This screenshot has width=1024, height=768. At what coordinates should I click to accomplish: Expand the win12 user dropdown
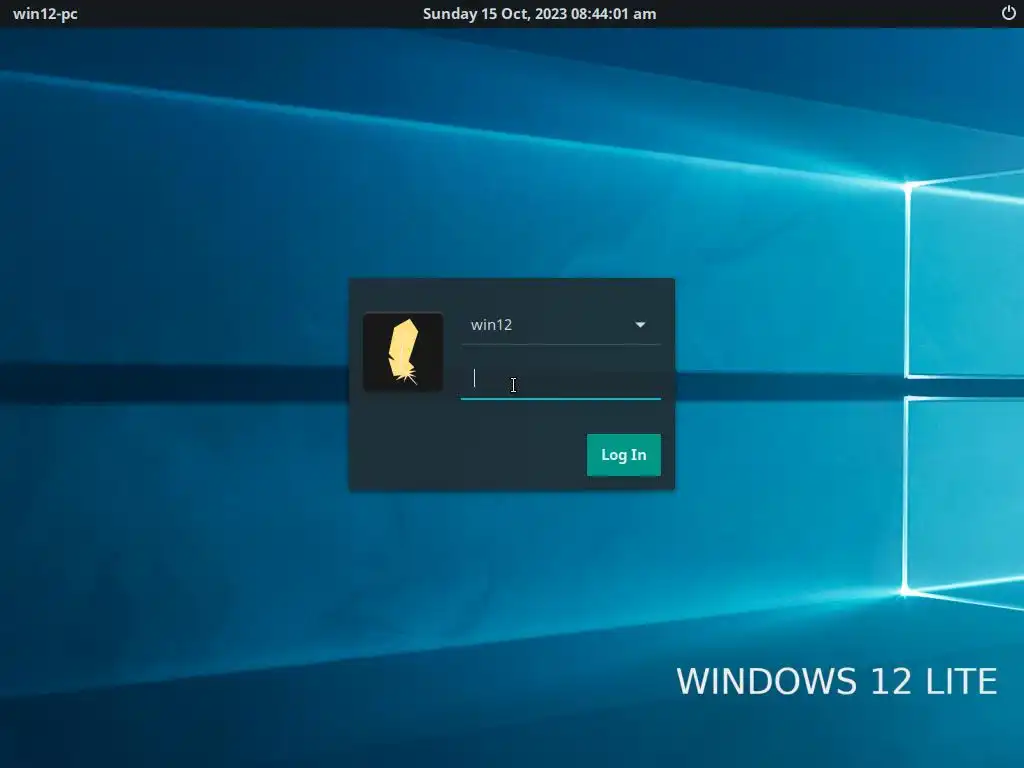point(560,325)
